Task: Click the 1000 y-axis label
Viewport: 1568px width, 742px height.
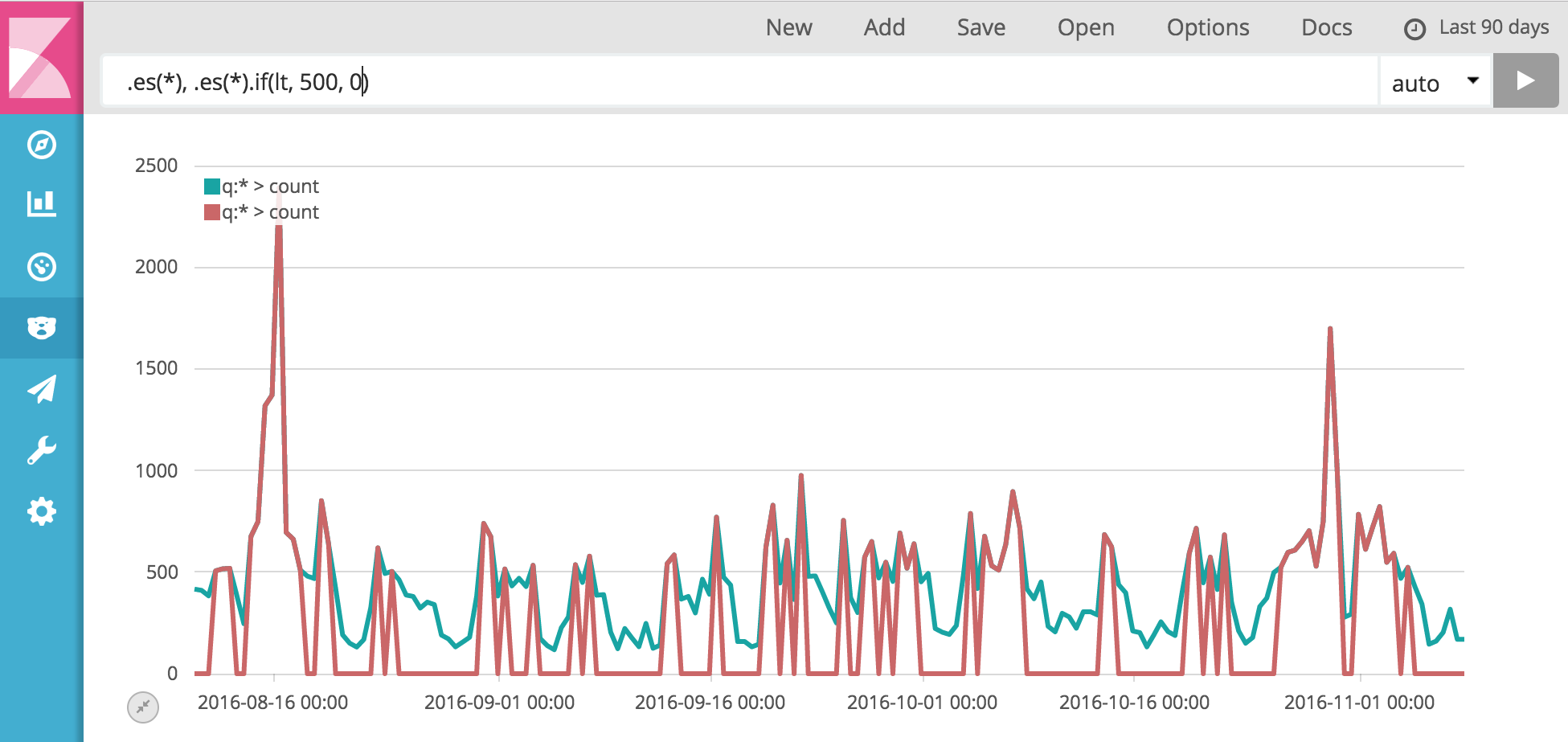Action: pos(156,470)
